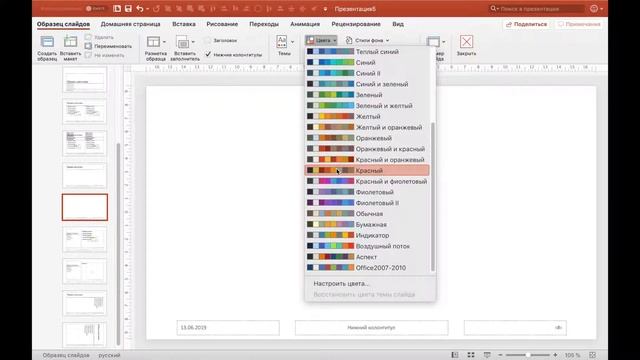
Task: Toggle the Заголовок checkbox
Action: point(208,40)
